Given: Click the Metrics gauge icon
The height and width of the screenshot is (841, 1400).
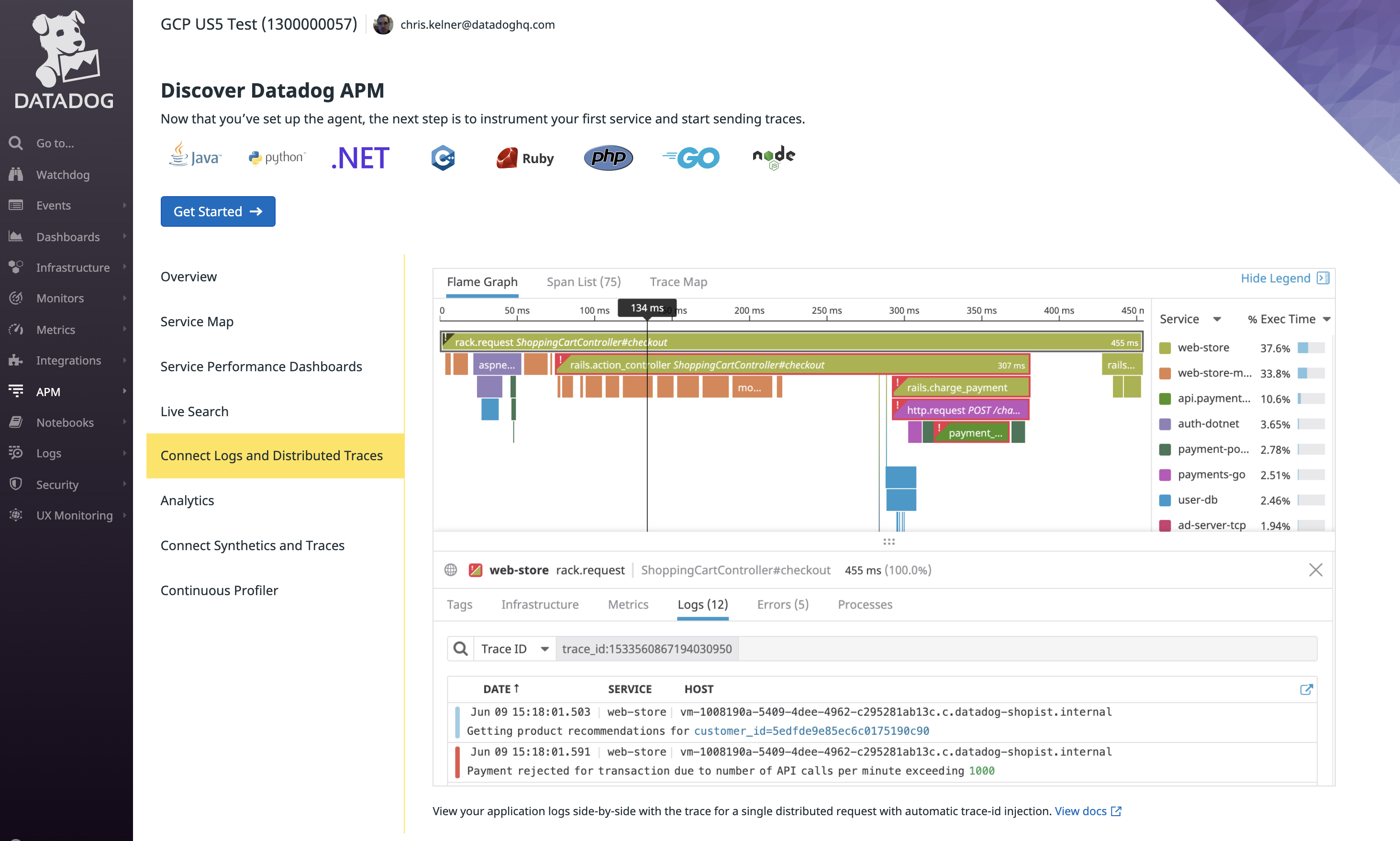Looking at the screenshot, I should tap(16, 329).
